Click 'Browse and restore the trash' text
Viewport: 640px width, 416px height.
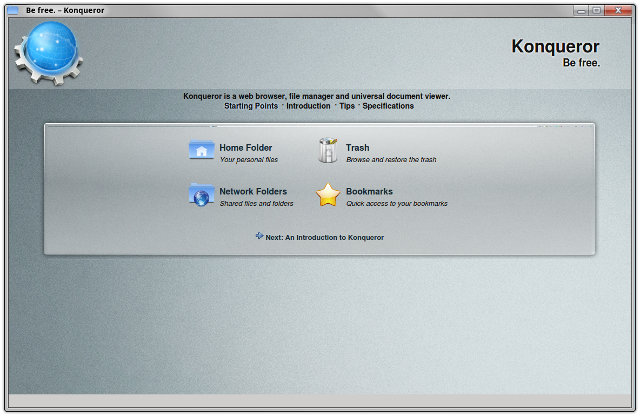pyautogui.click(x=391, y=160)
